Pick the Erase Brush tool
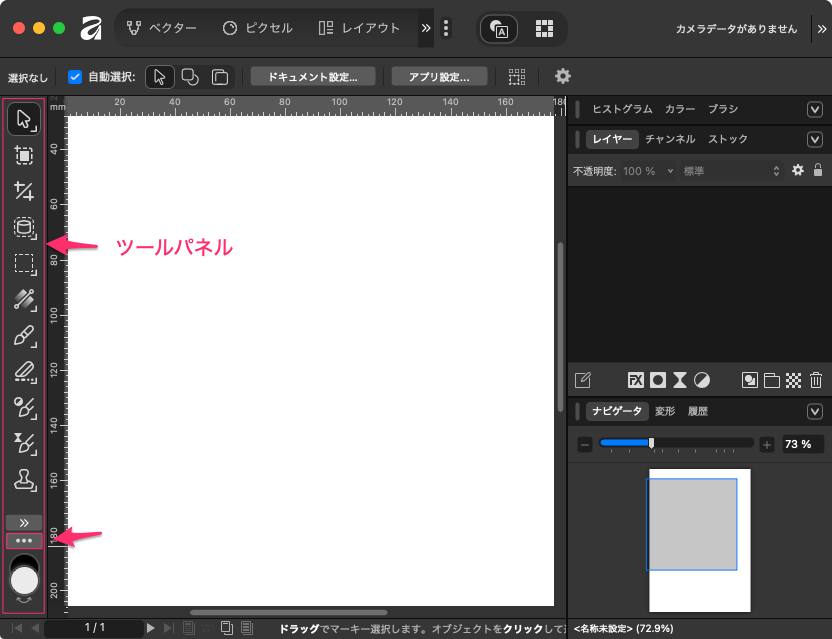 tap(24, 371)
